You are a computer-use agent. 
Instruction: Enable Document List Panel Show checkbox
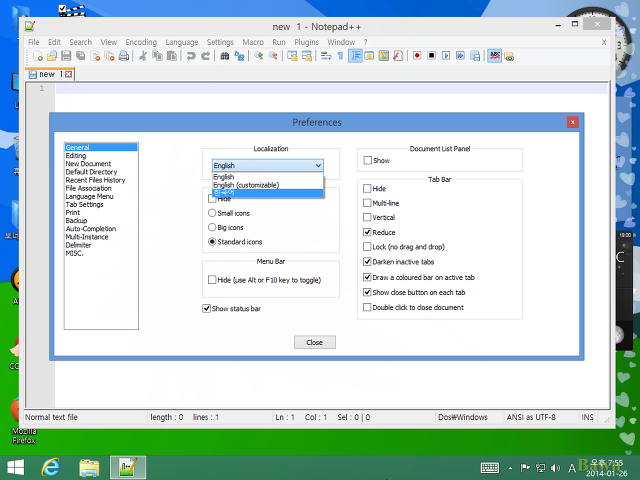click(x=368, y=160)
